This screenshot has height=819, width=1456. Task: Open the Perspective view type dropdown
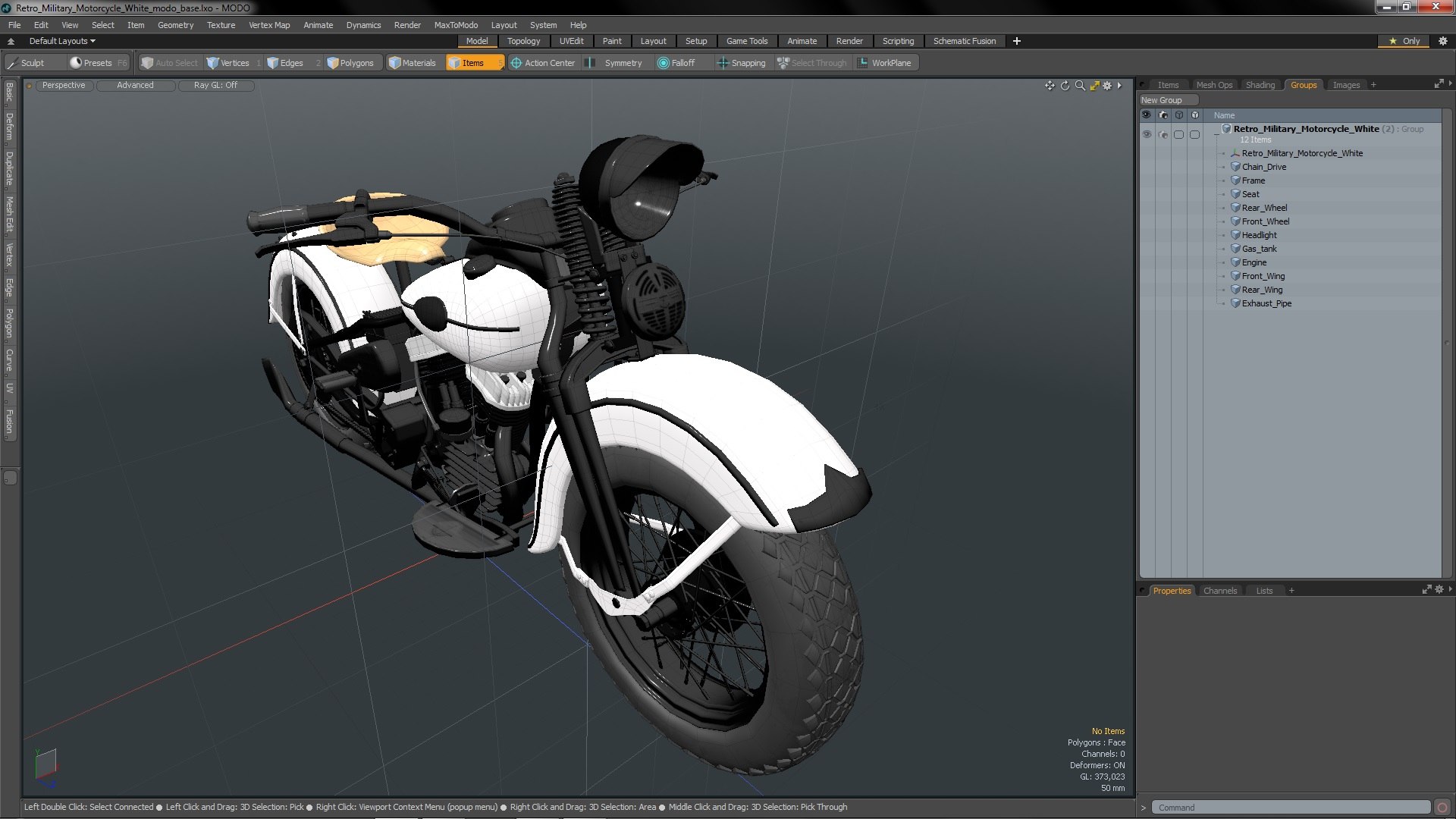point(64,85)
